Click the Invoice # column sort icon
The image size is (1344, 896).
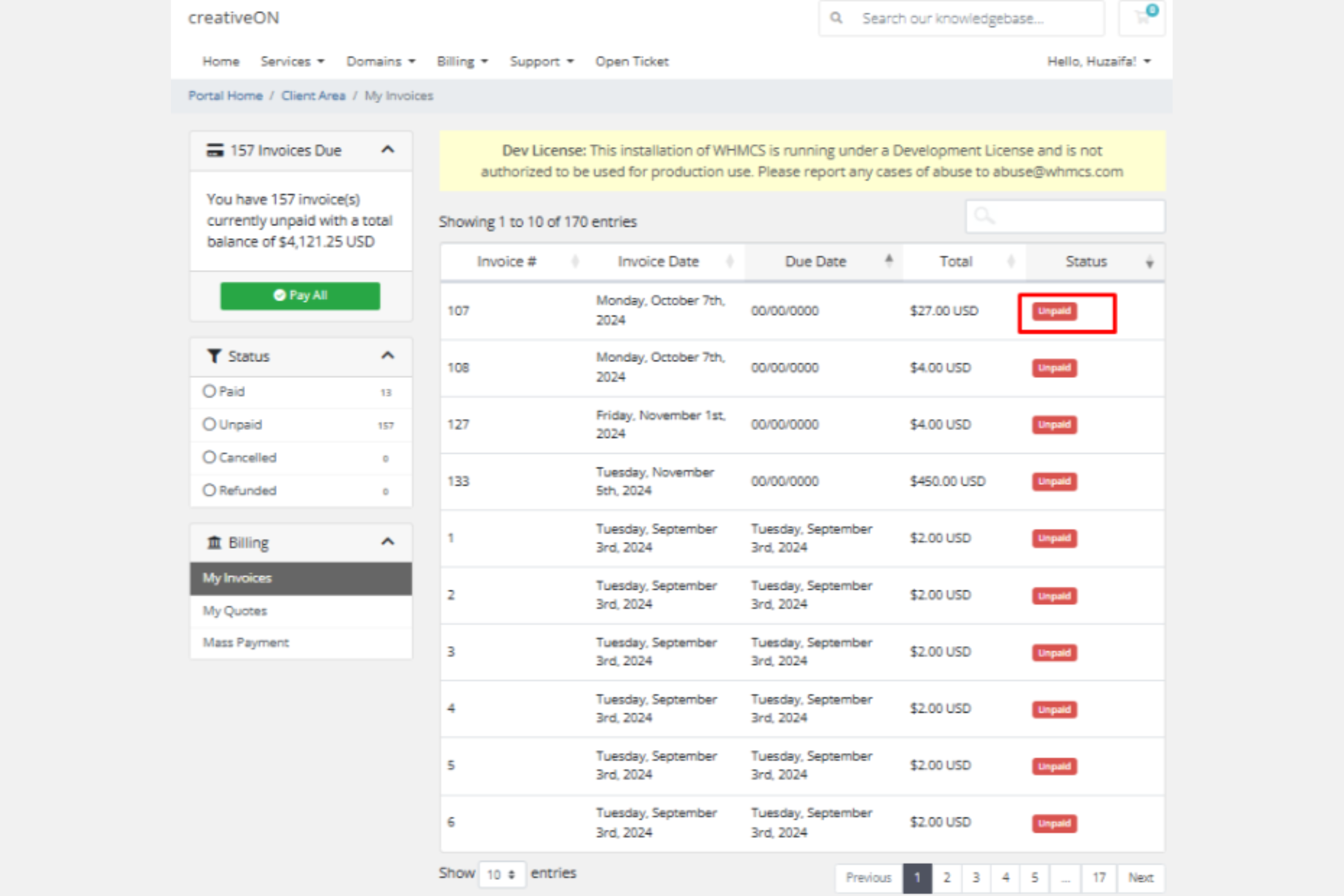pyautogui.click(x=575, y=262)
